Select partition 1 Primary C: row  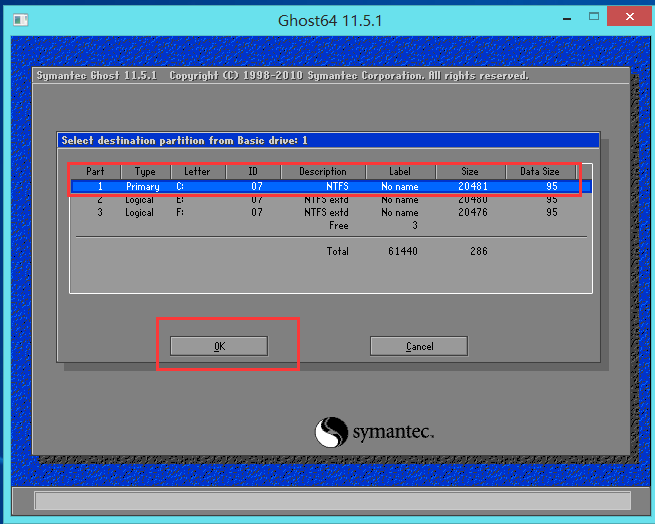point(331,186)
